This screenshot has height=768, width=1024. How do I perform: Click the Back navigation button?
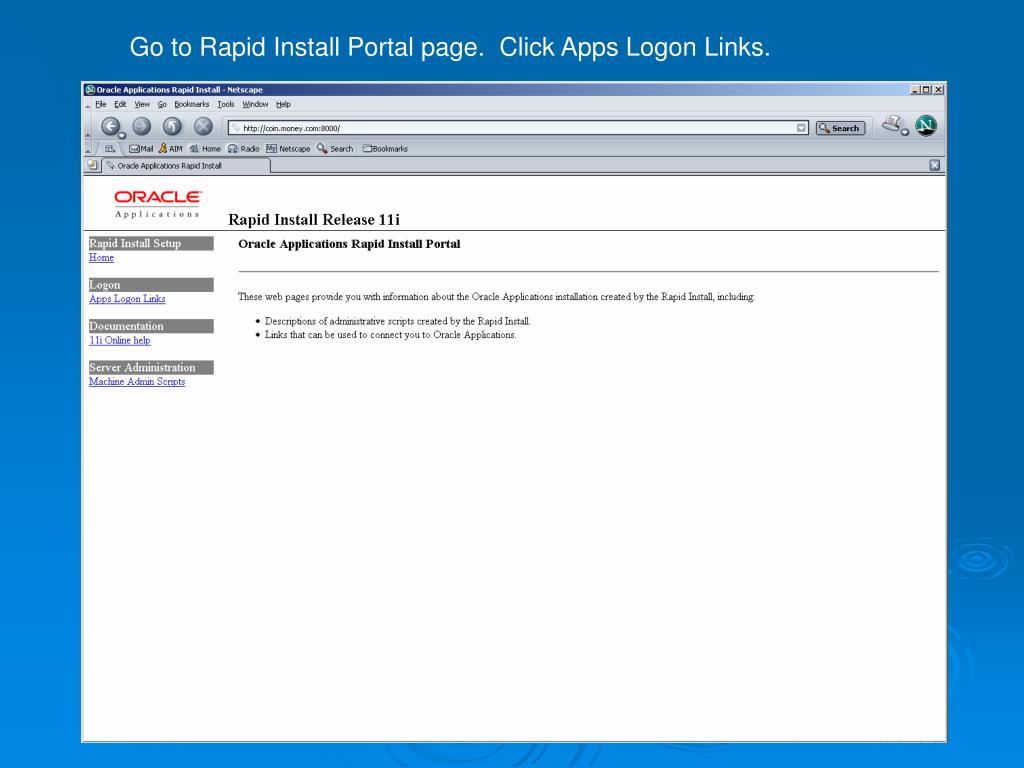(110, 126)
